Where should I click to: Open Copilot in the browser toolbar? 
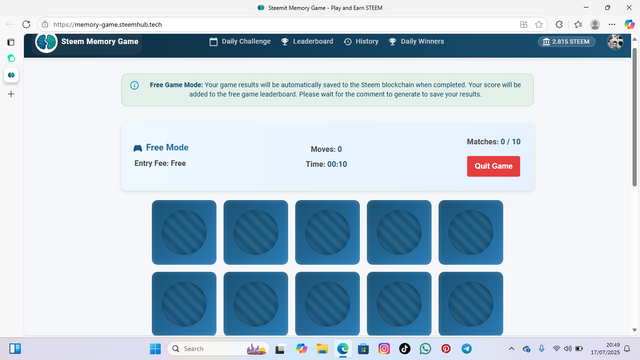[629, 24]
